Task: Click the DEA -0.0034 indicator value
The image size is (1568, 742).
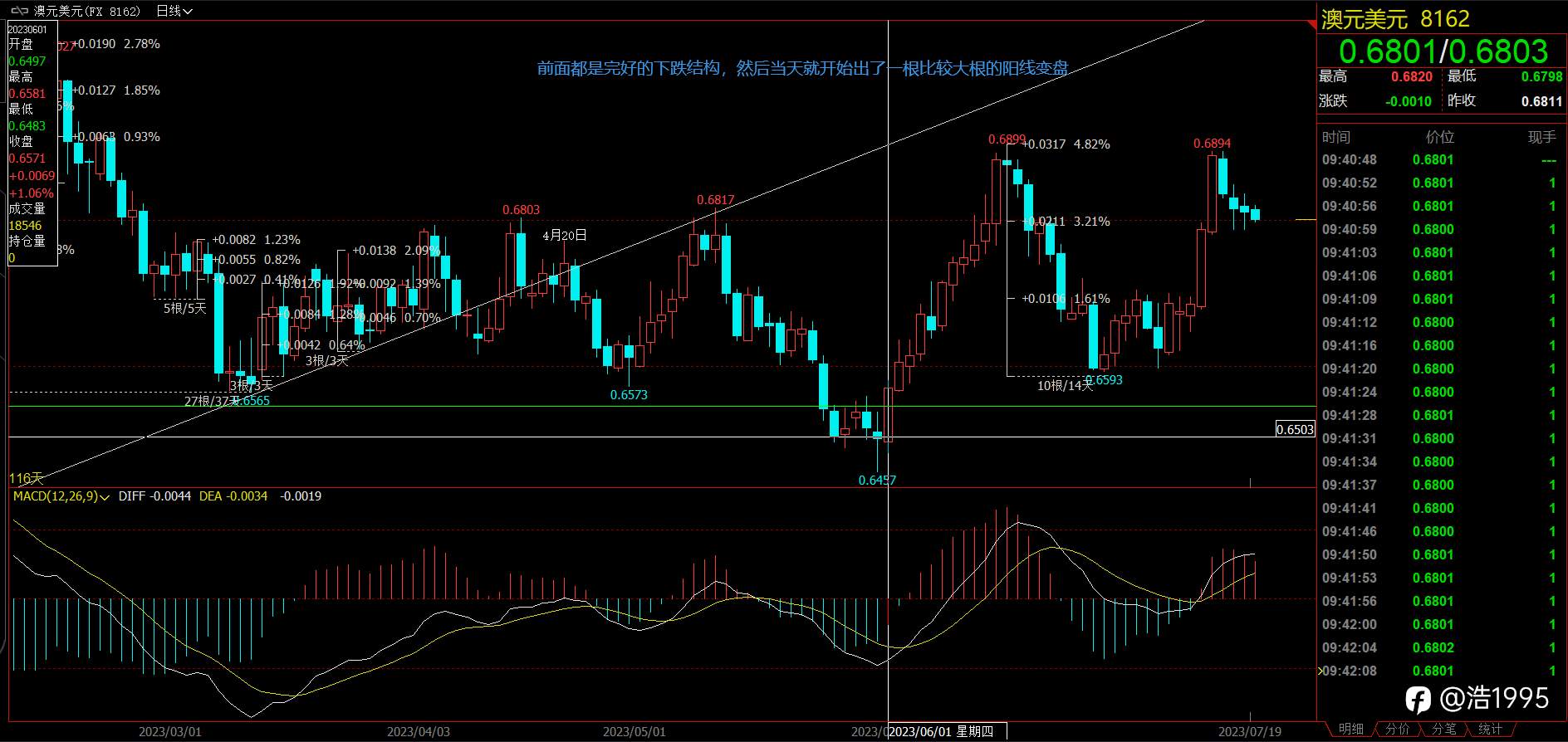Action: (233, 496)
